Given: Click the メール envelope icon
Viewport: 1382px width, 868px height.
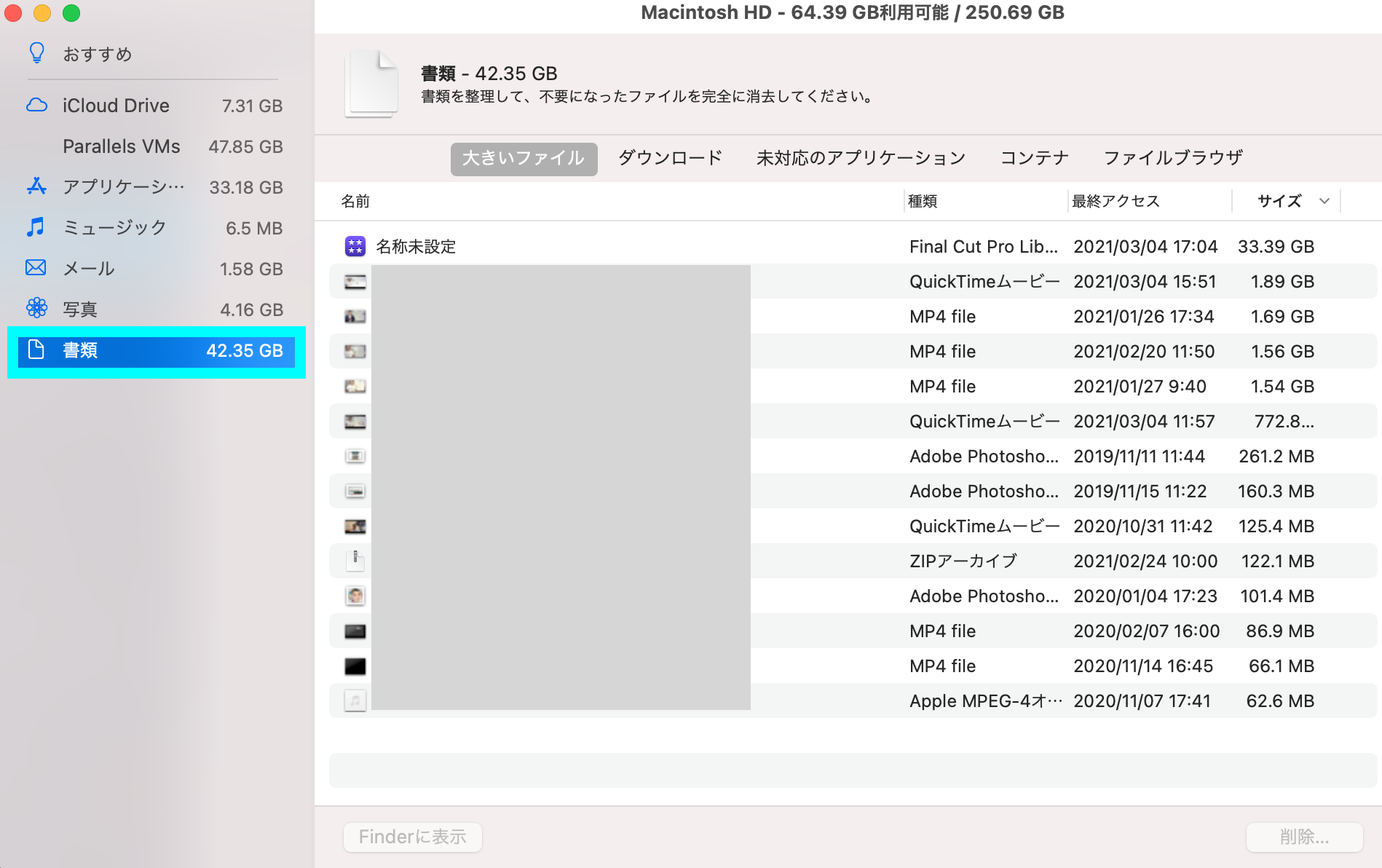Looking at the screenshot, I should (x=36, y=267).
